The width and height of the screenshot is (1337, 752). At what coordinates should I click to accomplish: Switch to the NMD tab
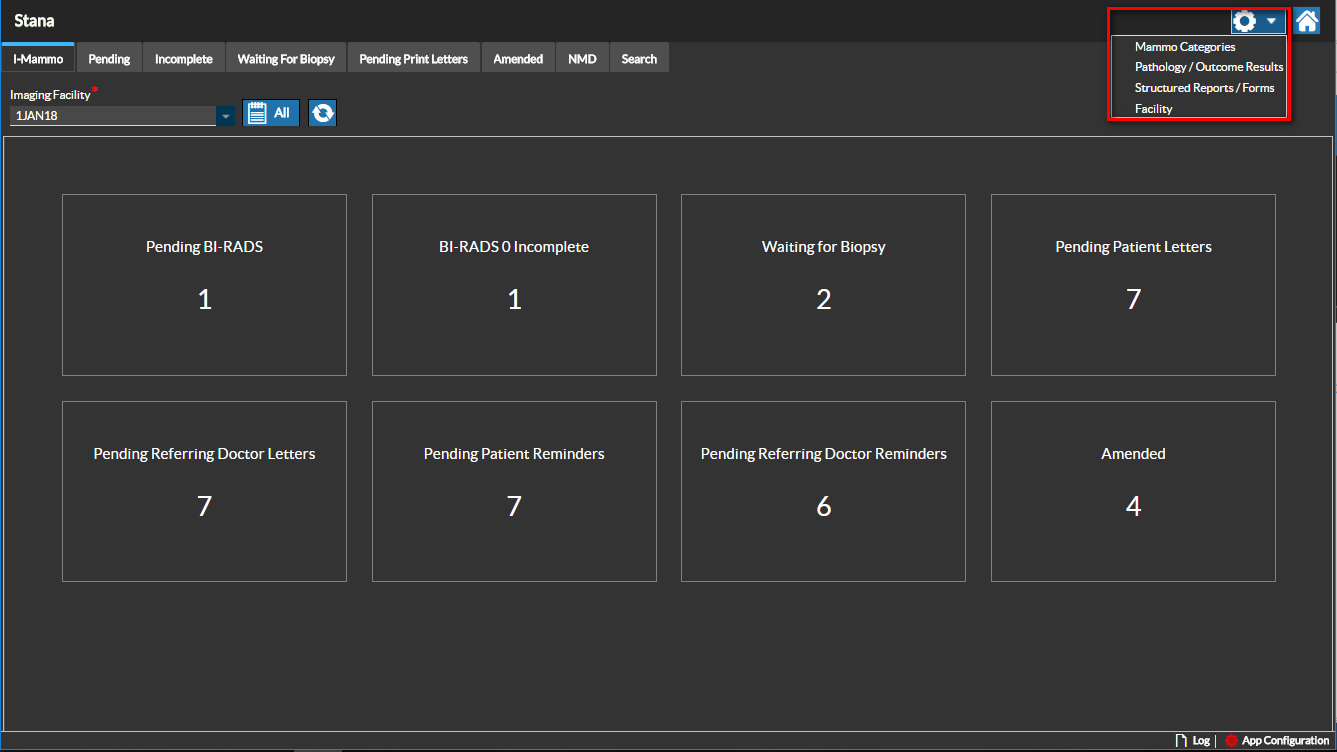pos(582,59)
